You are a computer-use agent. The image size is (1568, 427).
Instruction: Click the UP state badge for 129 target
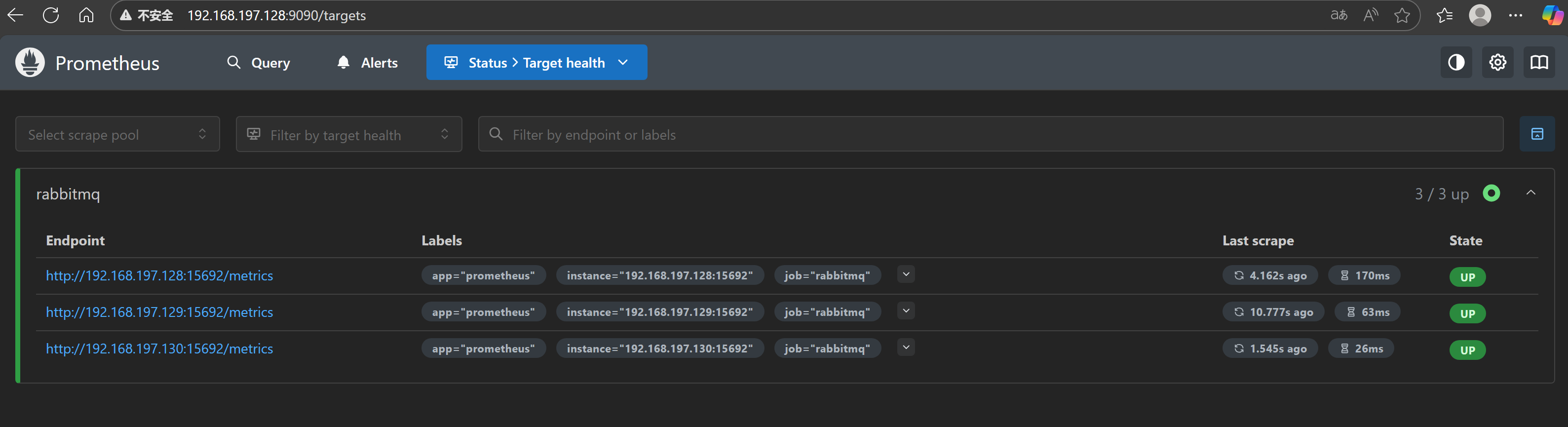1468,313
